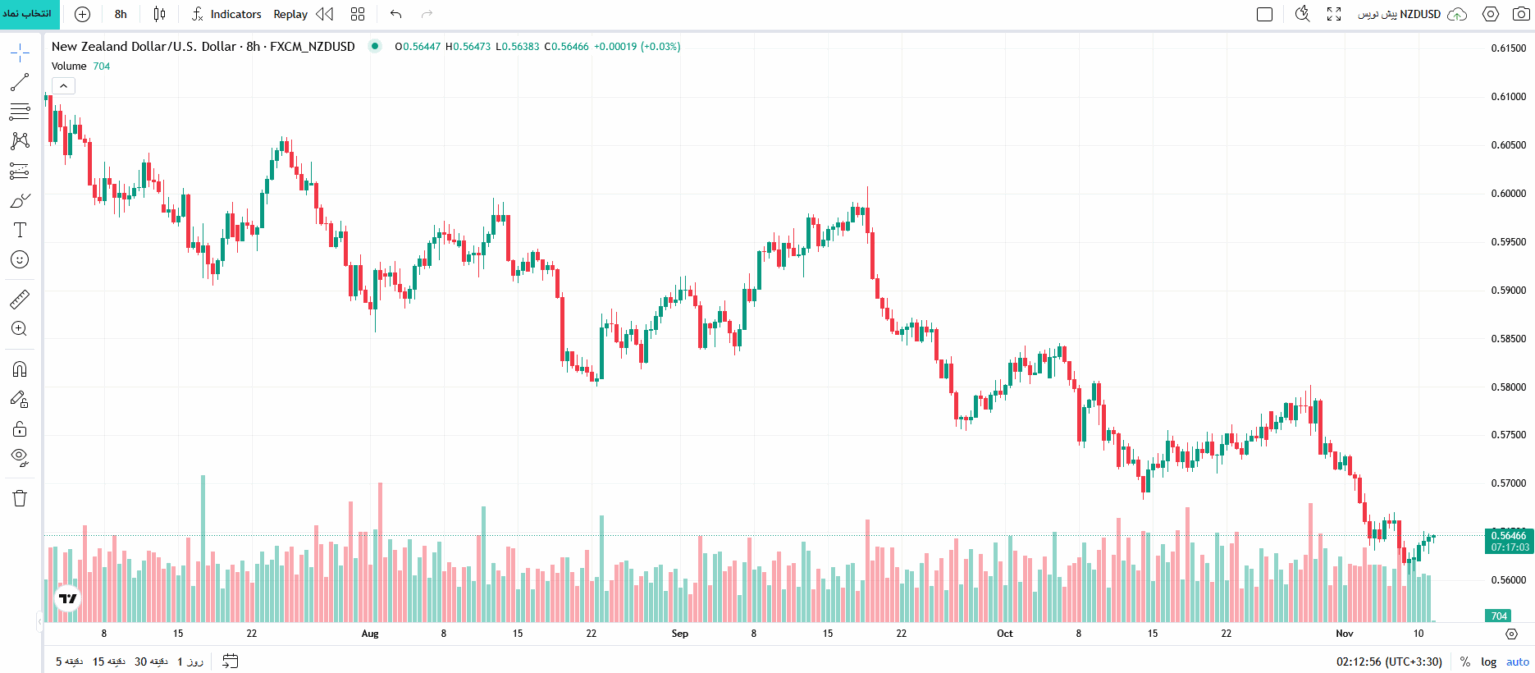Open the 8h timeframe dropdown
Image resolution: width=1535 pixels, height=673 pixels.
121,14
